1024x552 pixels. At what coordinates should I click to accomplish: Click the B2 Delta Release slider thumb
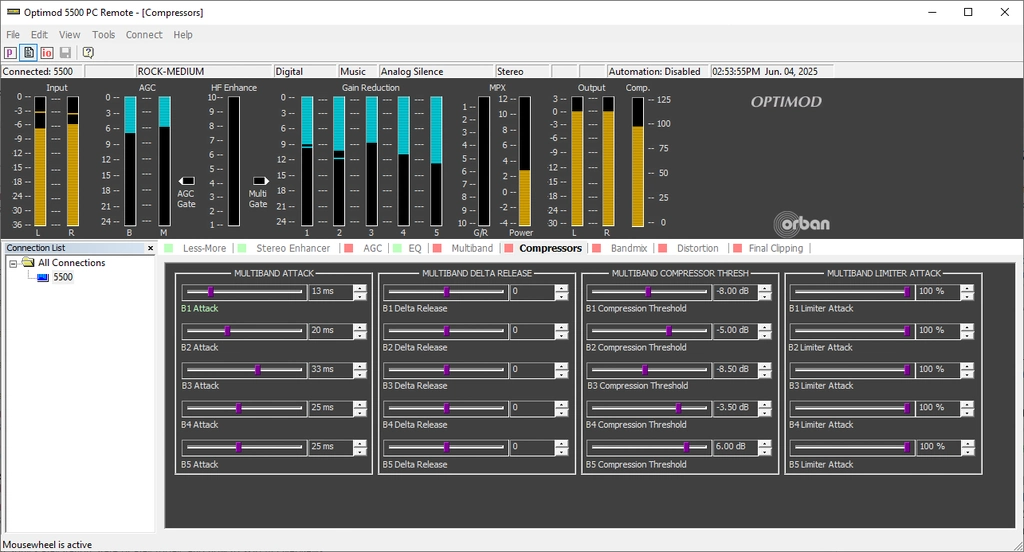(447, 331)
